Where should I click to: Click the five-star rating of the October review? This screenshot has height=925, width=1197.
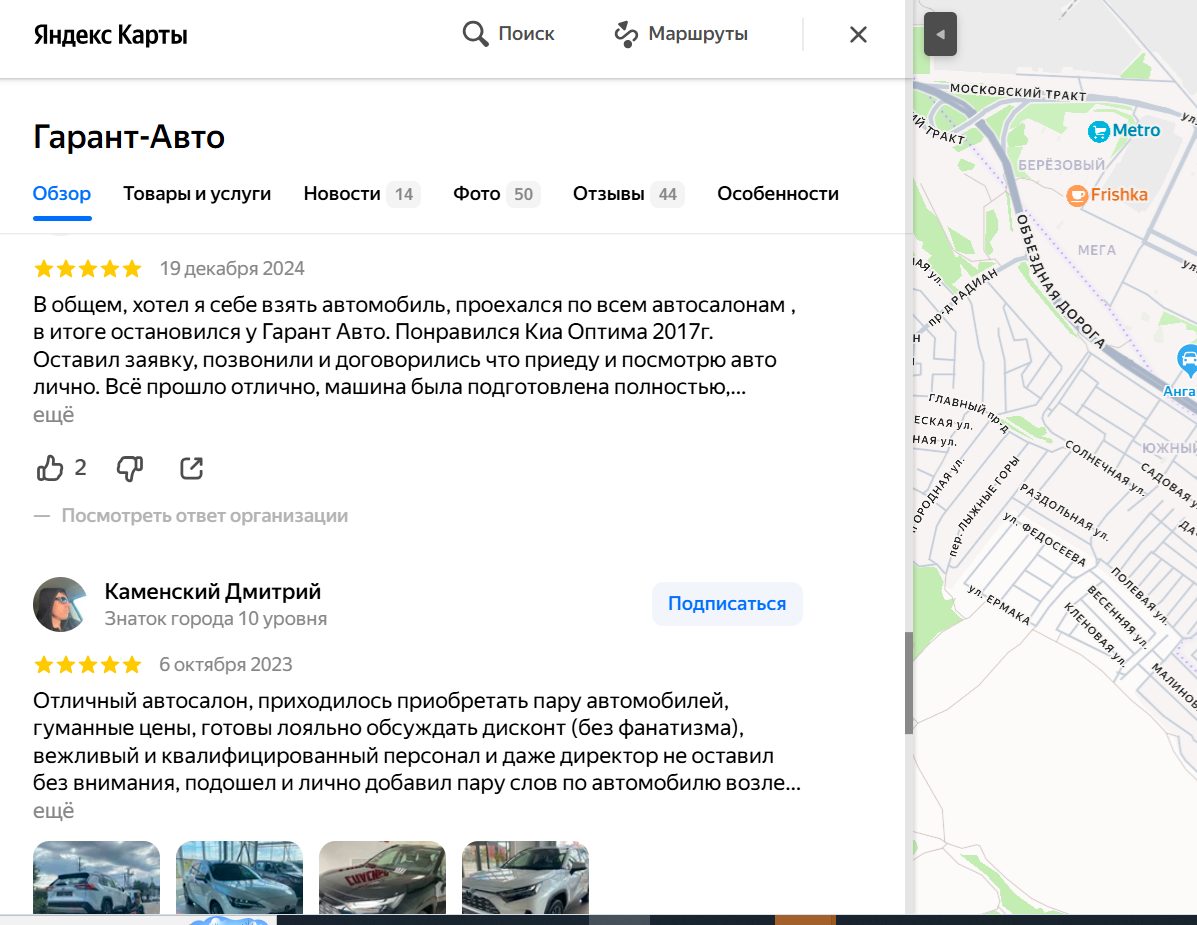tap(87, 663)
